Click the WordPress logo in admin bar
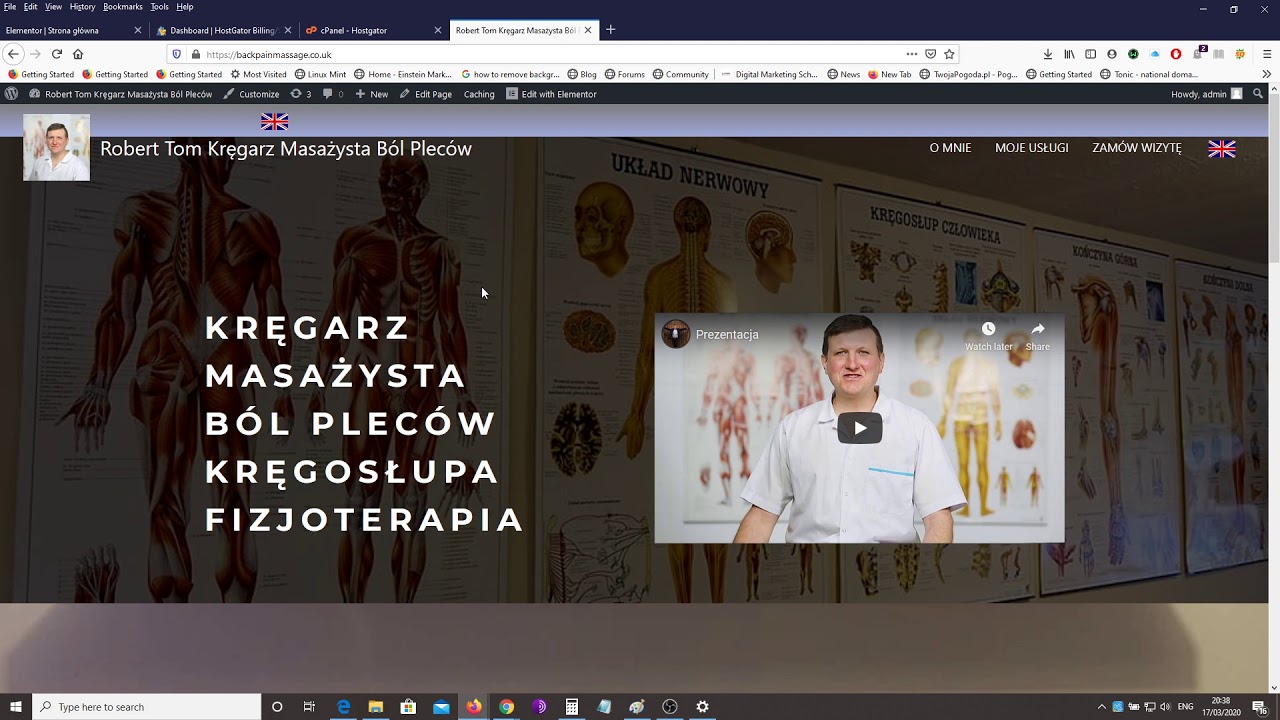This screenshot has height=720, width=1280. pos(11,94)
